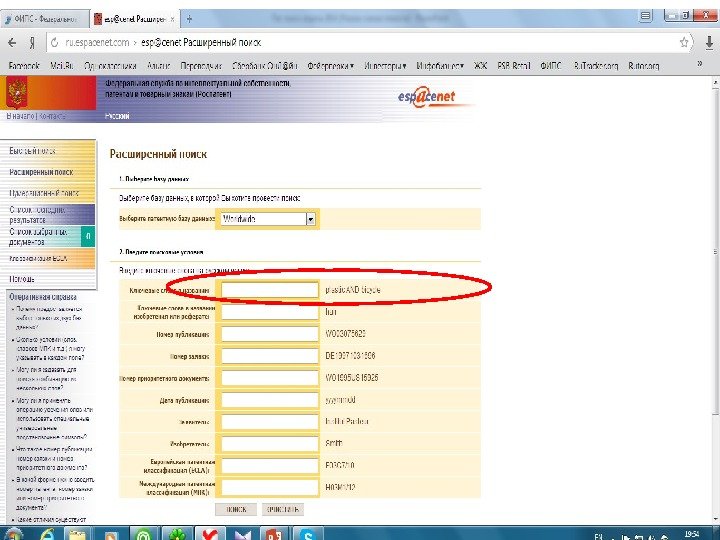Go back with the browser back arrow
This screenshot has height=540, width=720.
point(12,43)
